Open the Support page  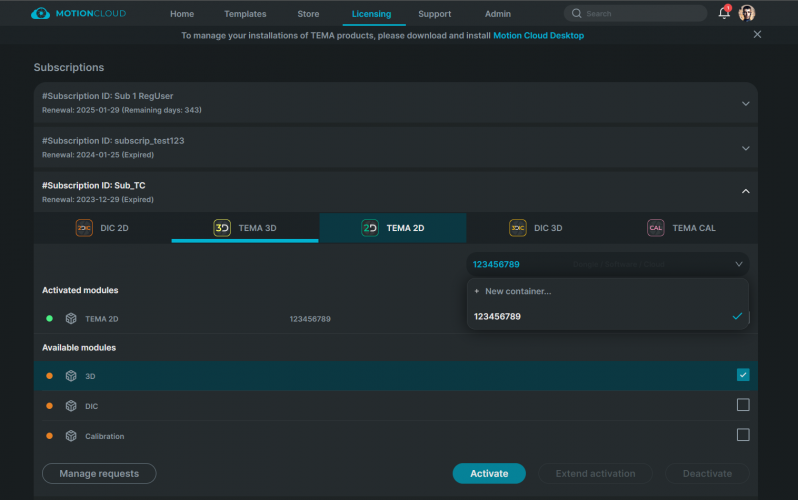click(x=435, y=14)
